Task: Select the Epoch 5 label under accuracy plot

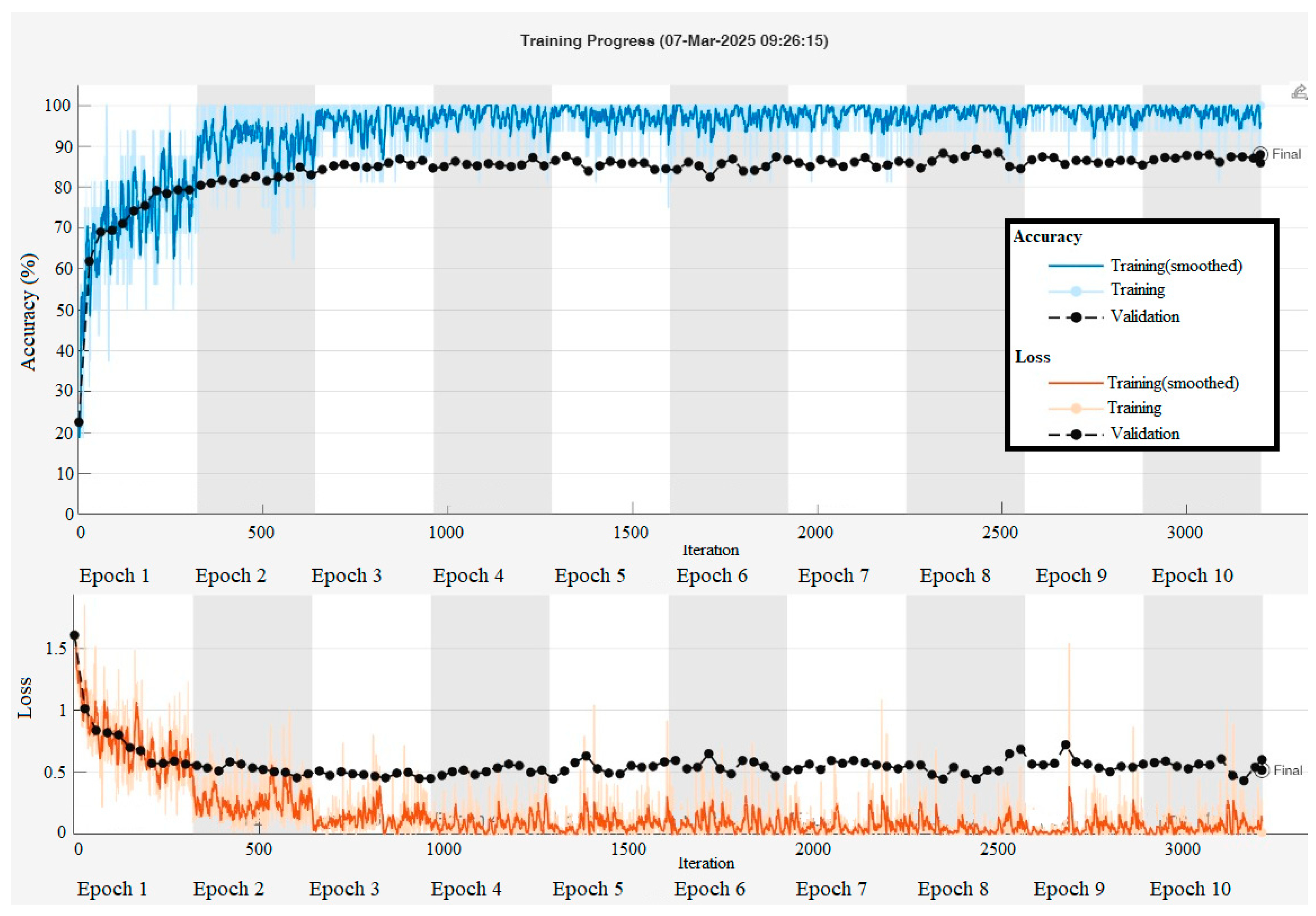Action: (x=590, y=575)
